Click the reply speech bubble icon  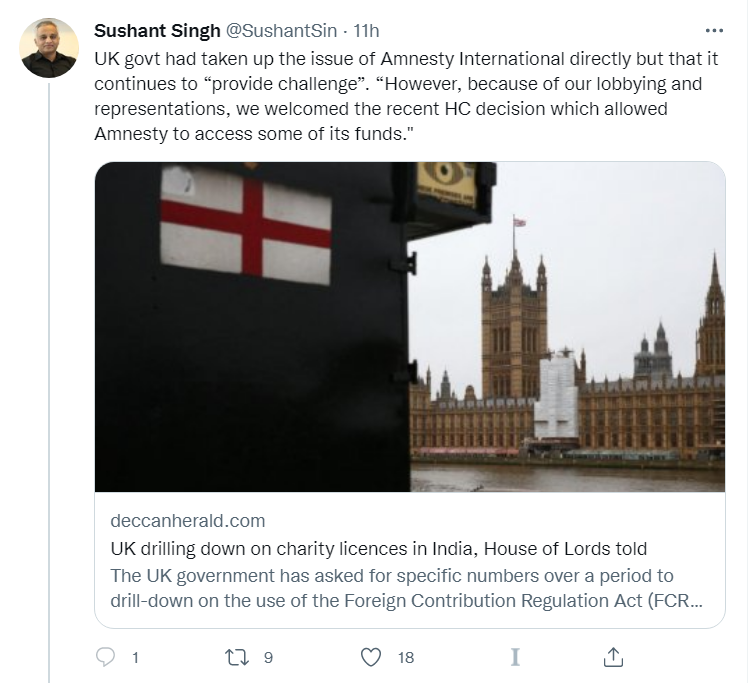(x=106, y=657)
